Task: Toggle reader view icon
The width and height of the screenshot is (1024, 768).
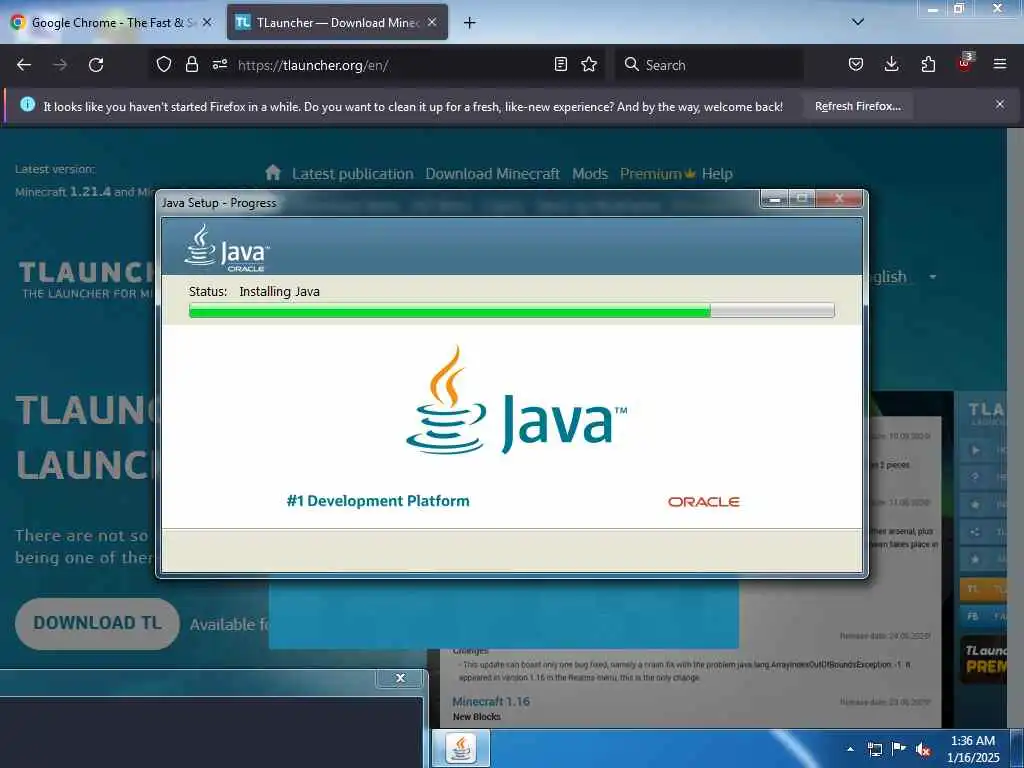Action: coord(560,64)
